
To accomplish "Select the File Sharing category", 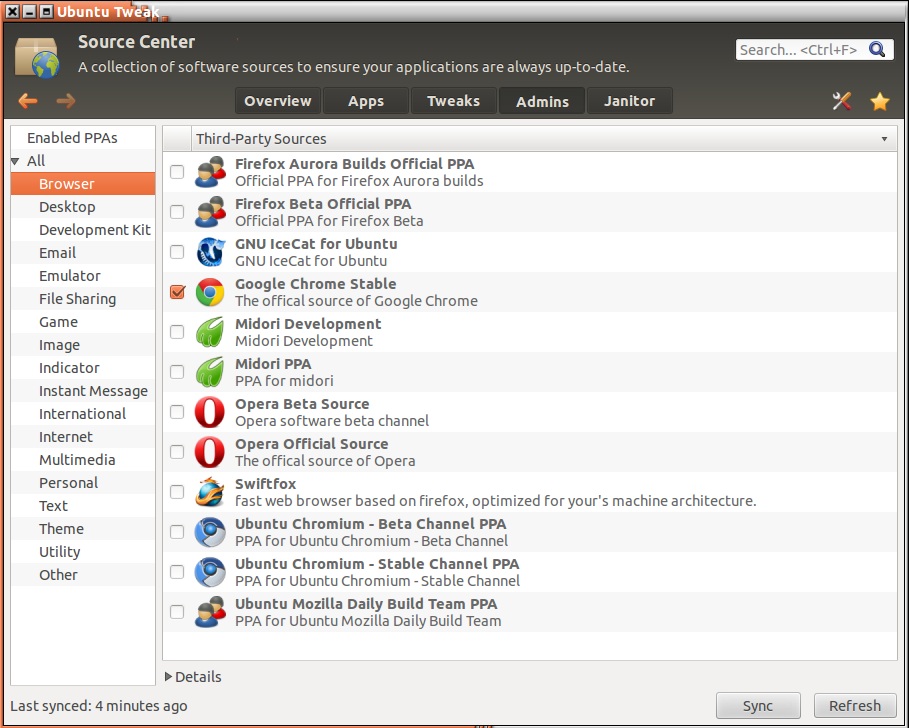I will [x=83, y=299].
